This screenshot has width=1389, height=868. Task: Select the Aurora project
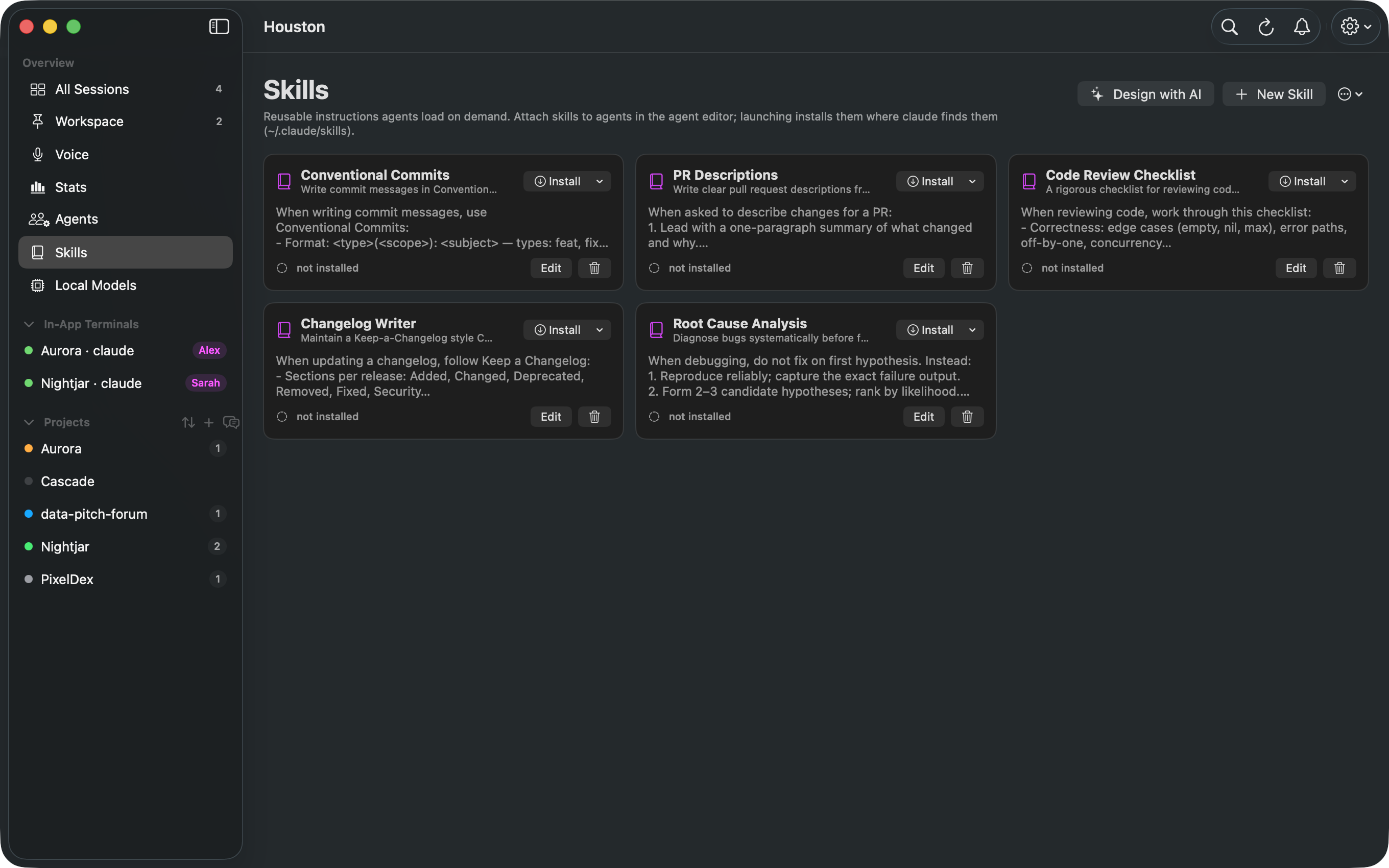click(126, 449)
